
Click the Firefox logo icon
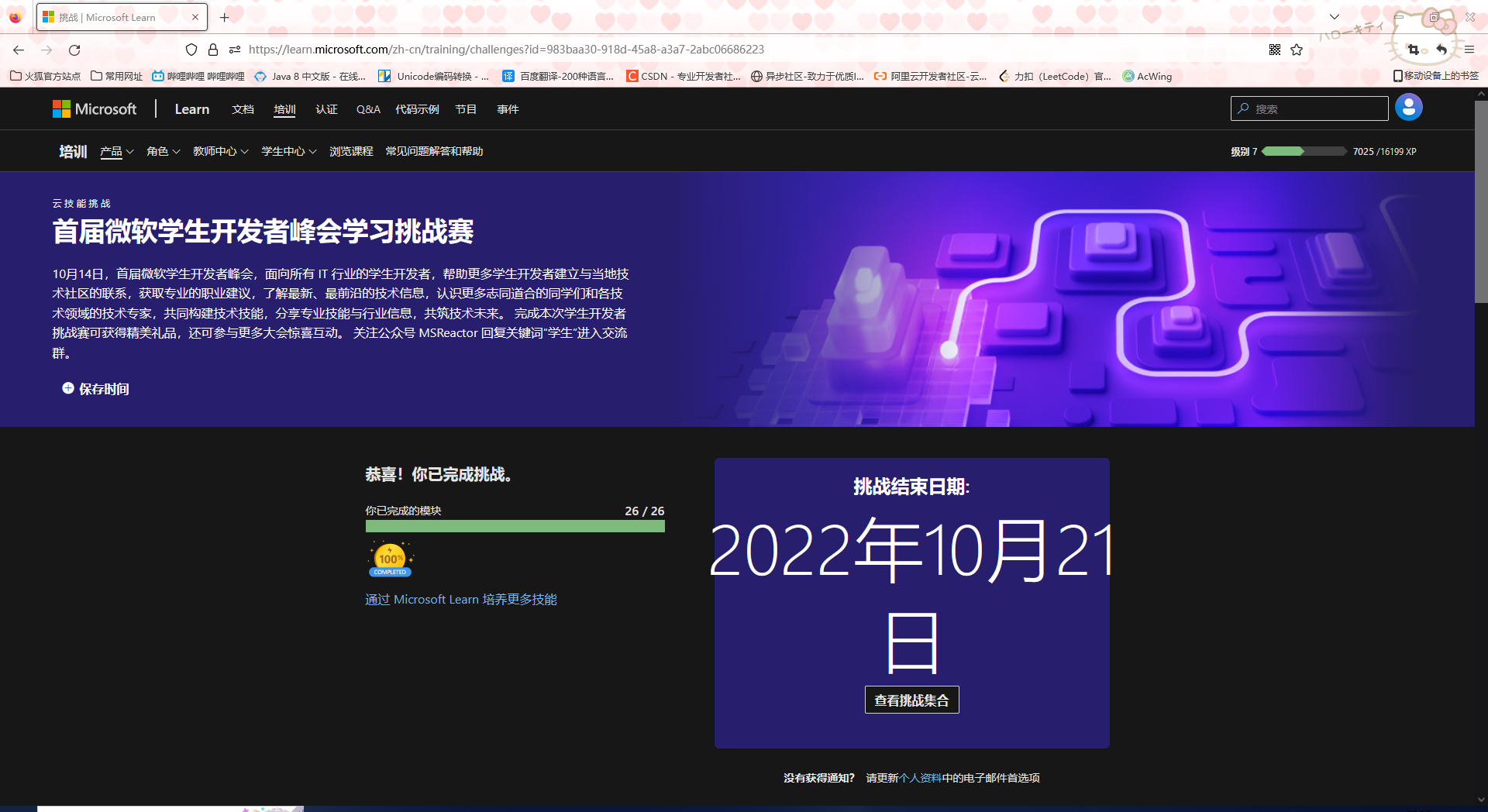[15, 17]
